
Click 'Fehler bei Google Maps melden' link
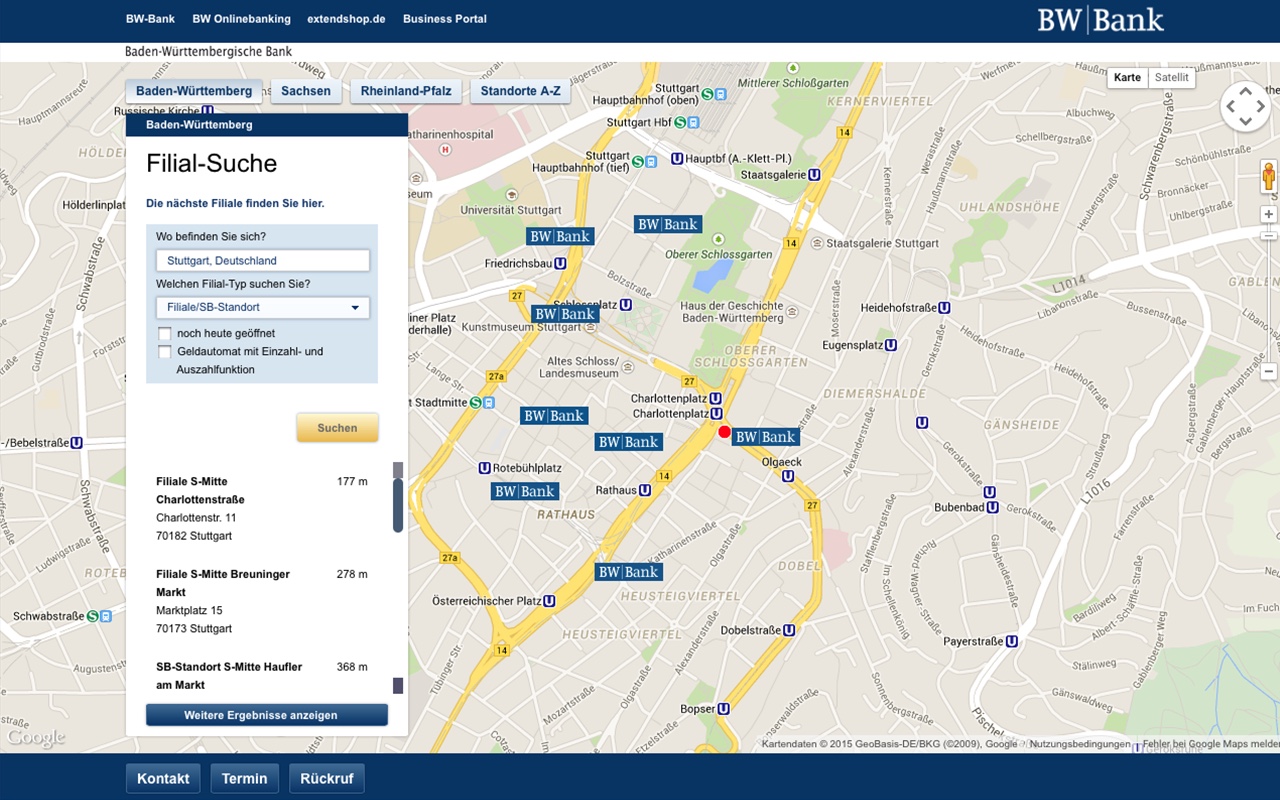pyautogui.click(x=1211, y=744)
